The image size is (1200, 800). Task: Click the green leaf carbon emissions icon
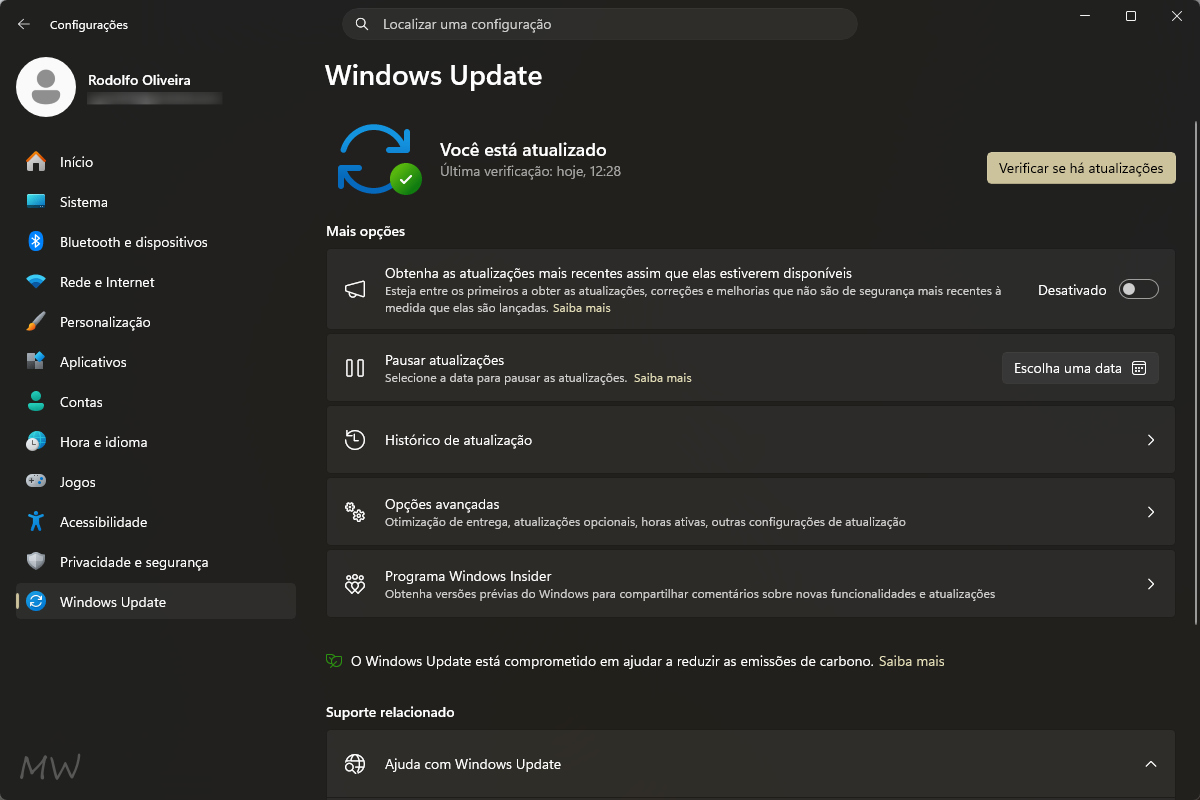pos(334,661)
